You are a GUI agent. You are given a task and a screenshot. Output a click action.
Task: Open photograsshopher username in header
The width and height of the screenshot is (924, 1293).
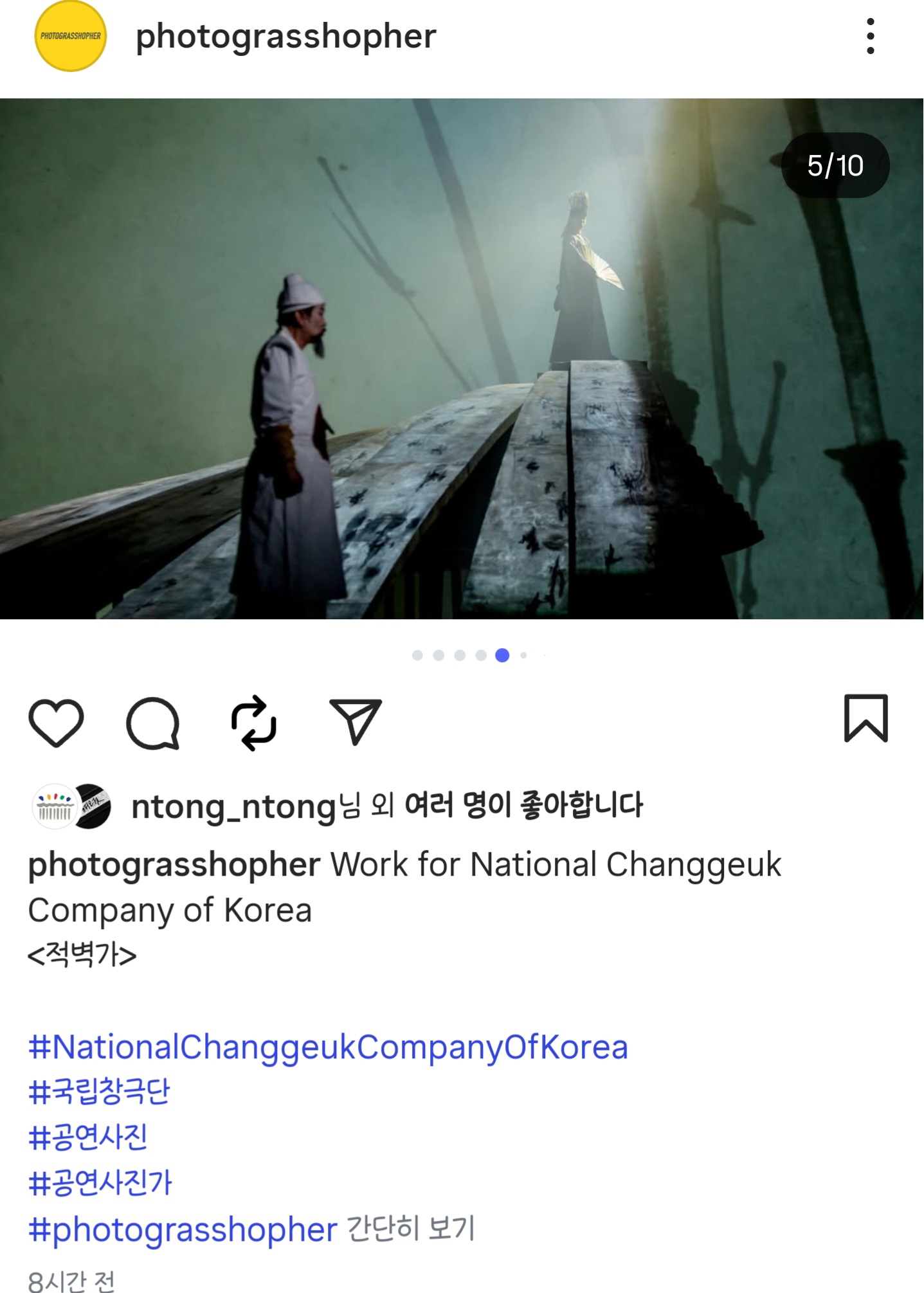(x=285, y=37)
